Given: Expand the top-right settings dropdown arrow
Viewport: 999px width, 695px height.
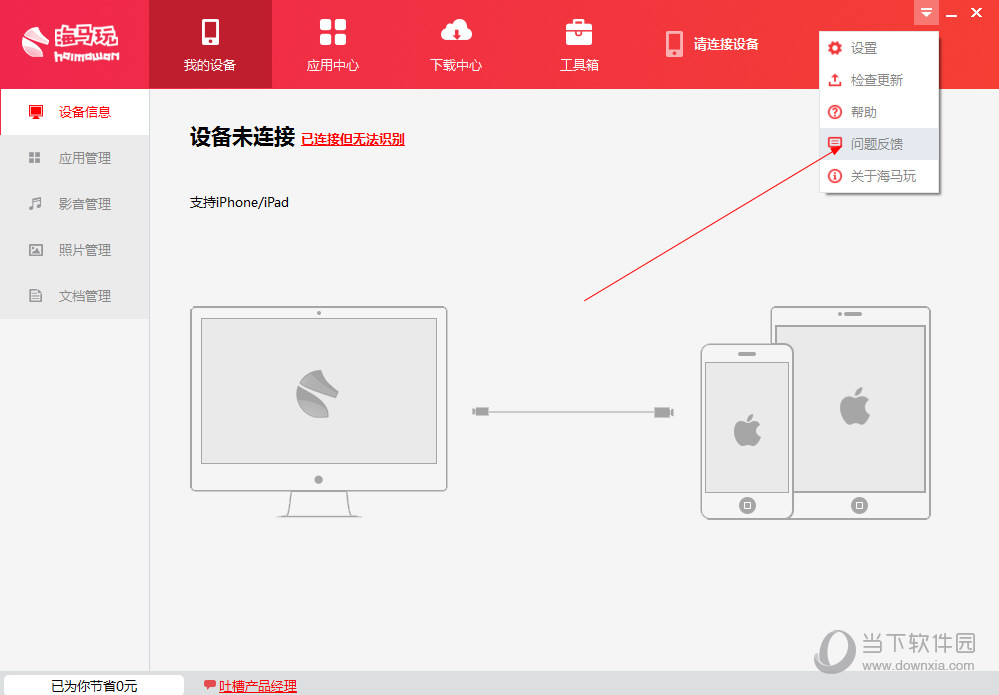Looking at the screenshot, I should pos(926,13).
